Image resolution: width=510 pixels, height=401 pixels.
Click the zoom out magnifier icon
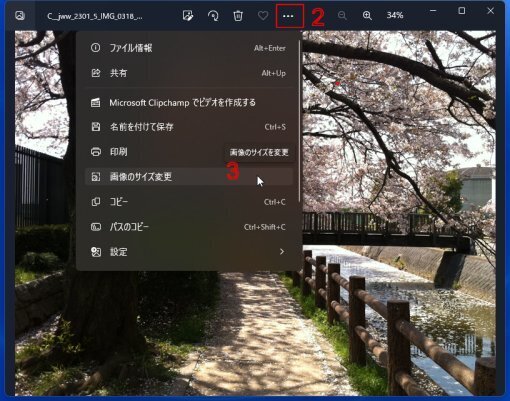(342, 16)
